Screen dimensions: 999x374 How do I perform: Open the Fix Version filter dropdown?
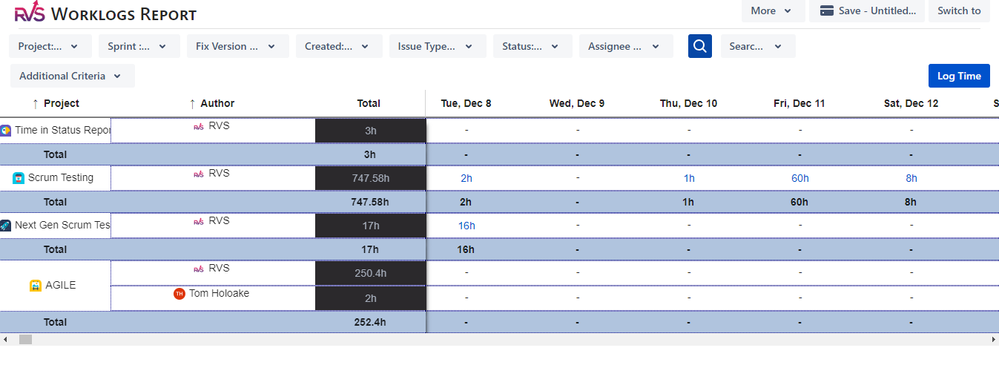tap(238, 47)
